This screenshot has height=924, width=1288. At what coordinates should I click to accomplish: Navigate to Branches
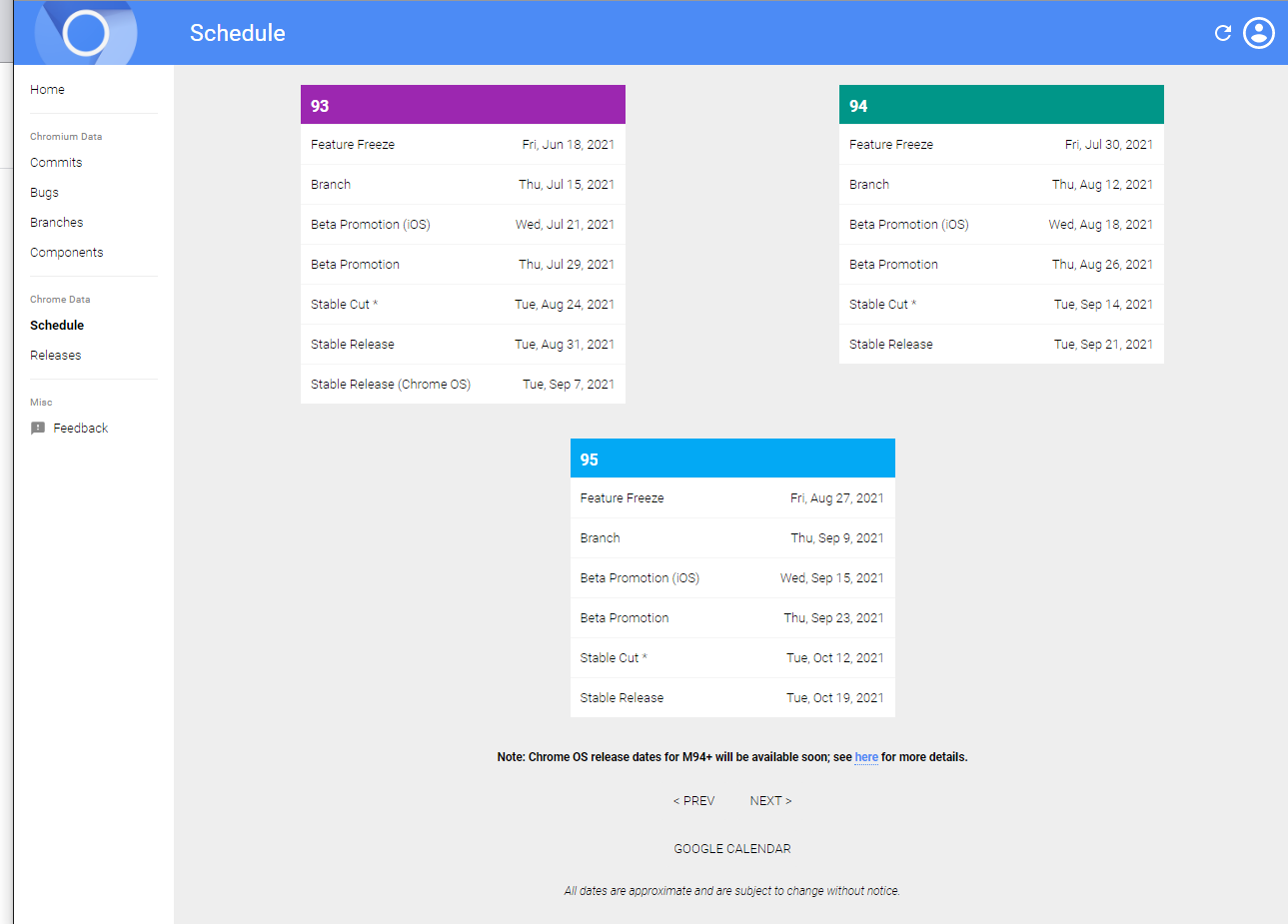(x=57, y=223)
